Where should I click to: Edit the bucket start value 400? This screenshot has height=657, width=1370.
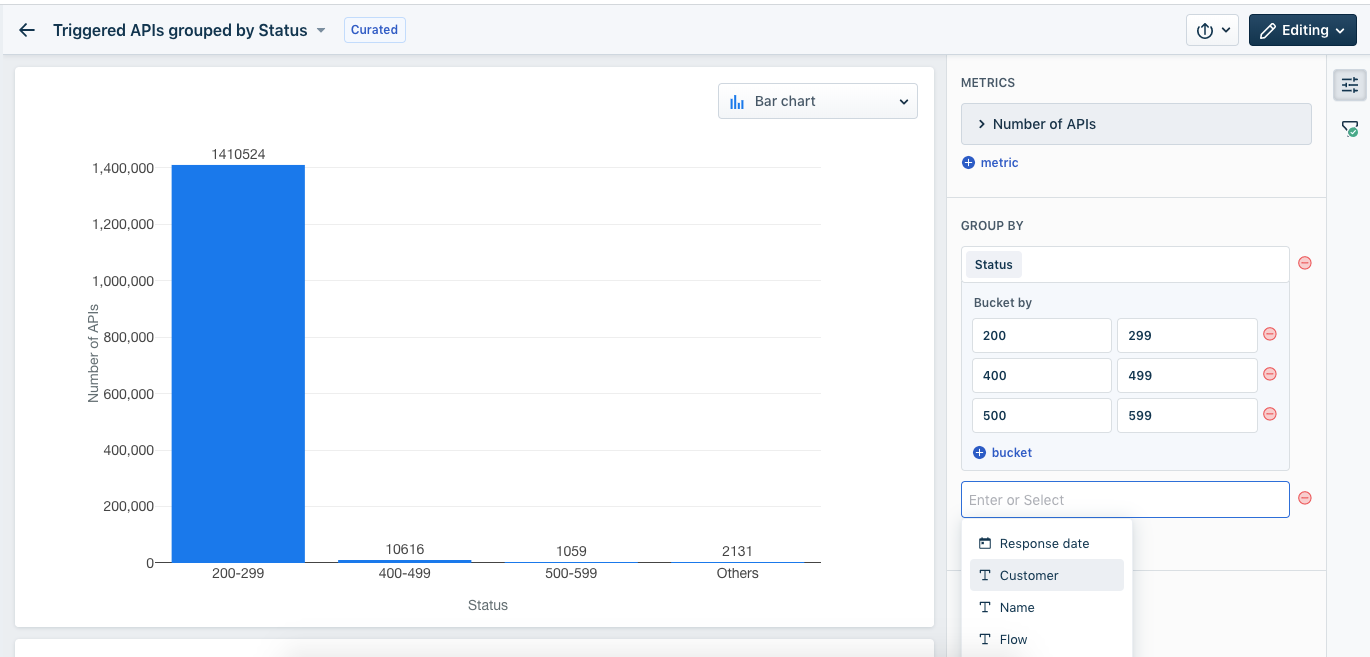[1042, 376]
